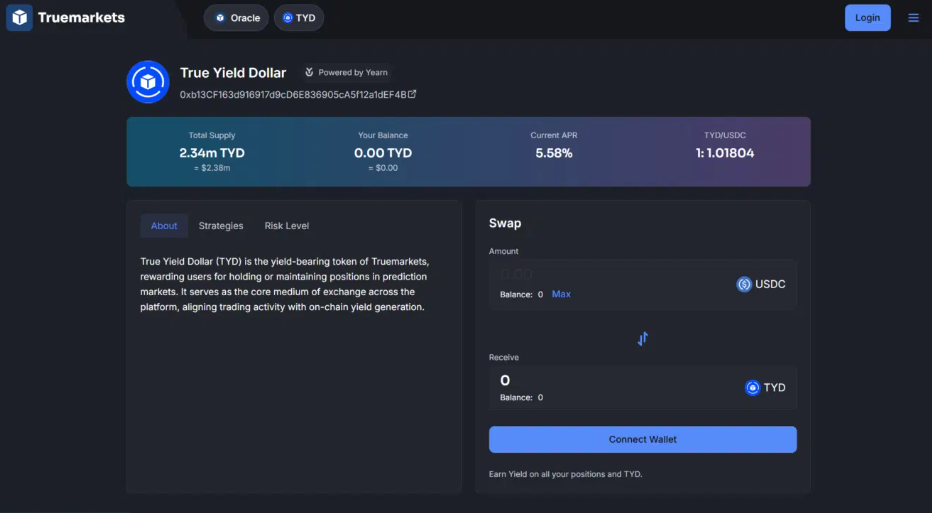Image resolution: width=932 pixels, height=513 pixels.
Task: Switch to the Strategies tab
Action: coord(221,226)
